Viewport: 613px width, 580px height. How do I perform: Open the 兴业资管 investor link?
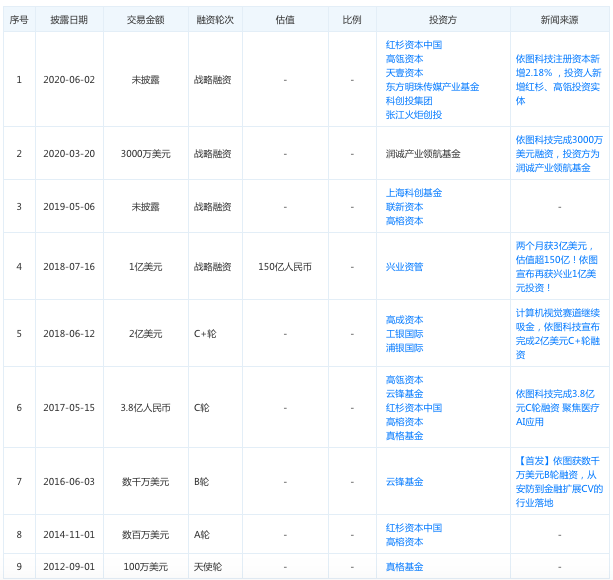pyautogui.click(x=404, y=267)
